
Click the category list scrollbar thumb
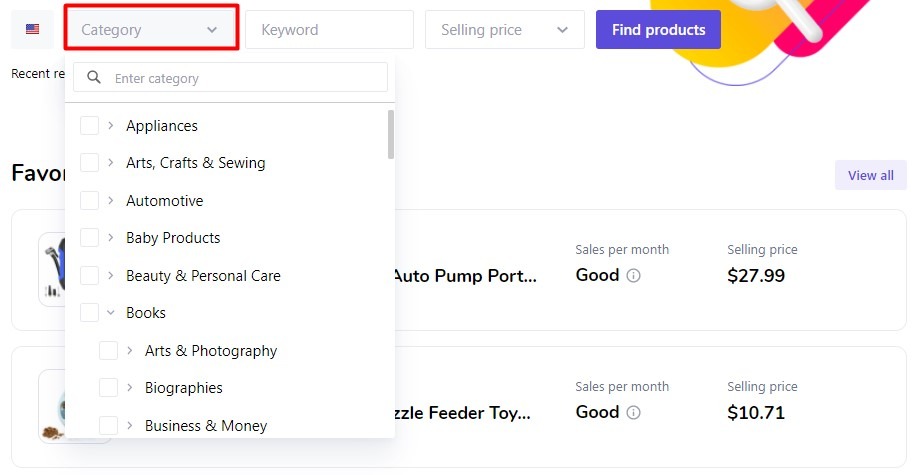391,135
